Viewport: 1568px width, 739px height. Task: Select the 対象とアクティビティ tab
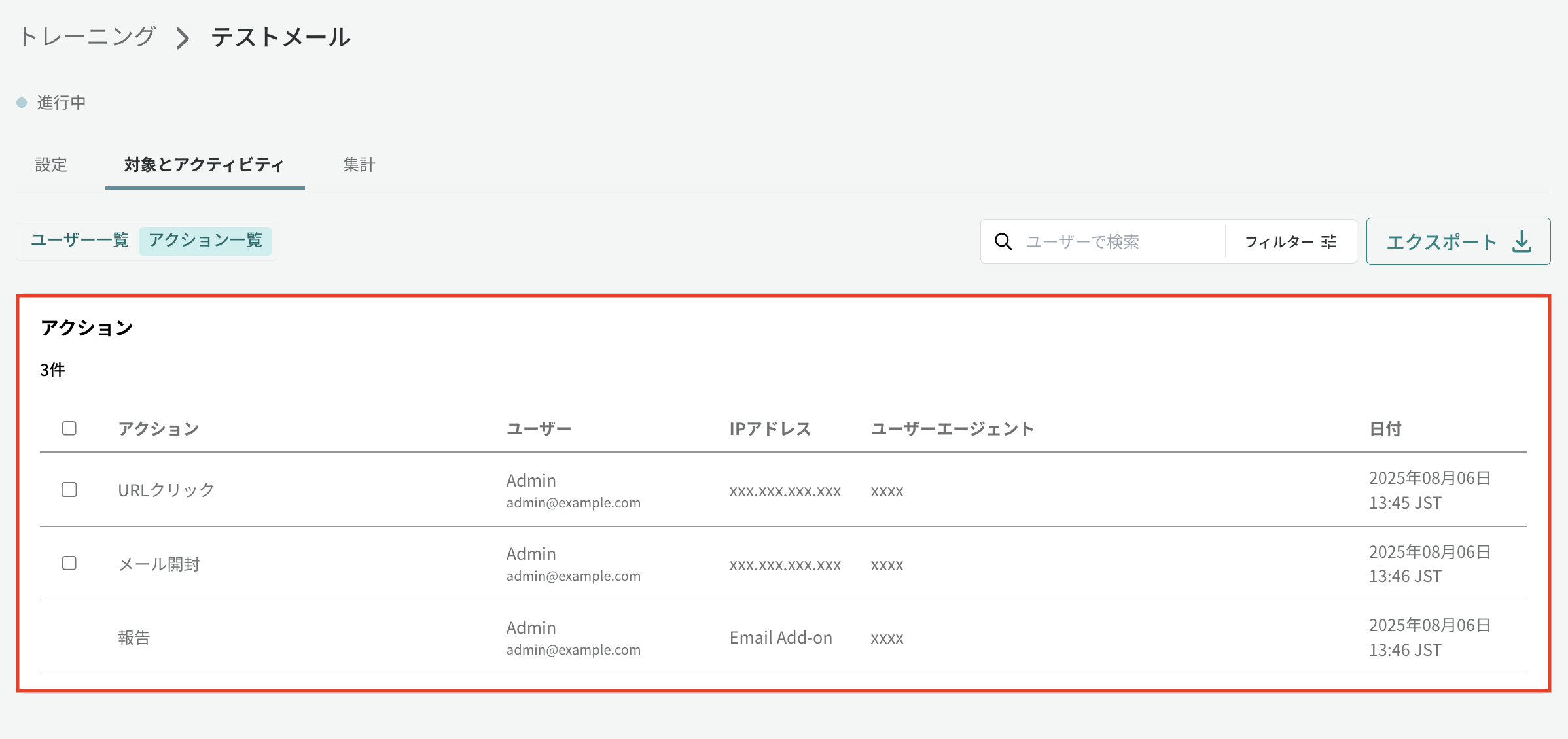(x=205, y=165)
